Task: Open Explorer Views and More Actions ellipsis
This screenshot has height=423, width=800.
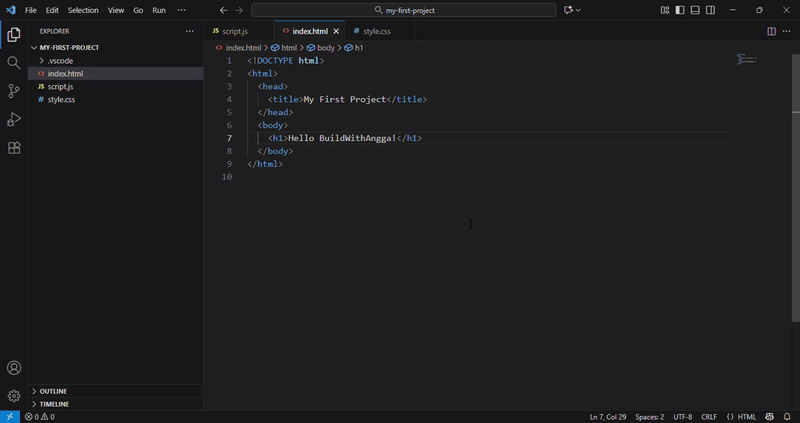Action: 190,31
